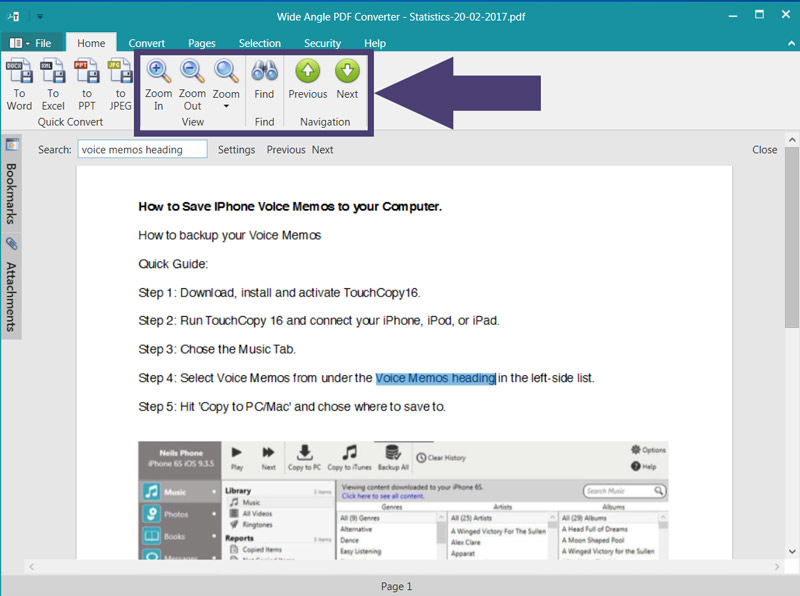Open the Bookmarks side panel
The image size is (800, 596).
[x=11, y=193]
